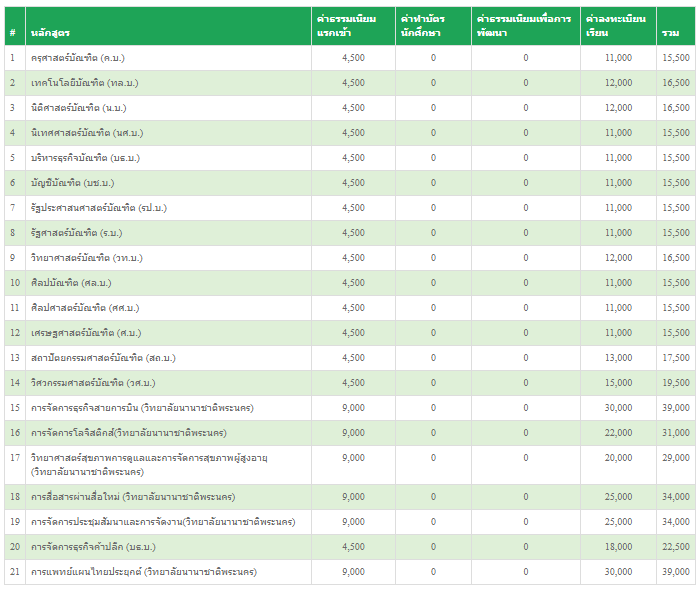
Task: Click row number 21 in the # column
Action: (15, 572)
